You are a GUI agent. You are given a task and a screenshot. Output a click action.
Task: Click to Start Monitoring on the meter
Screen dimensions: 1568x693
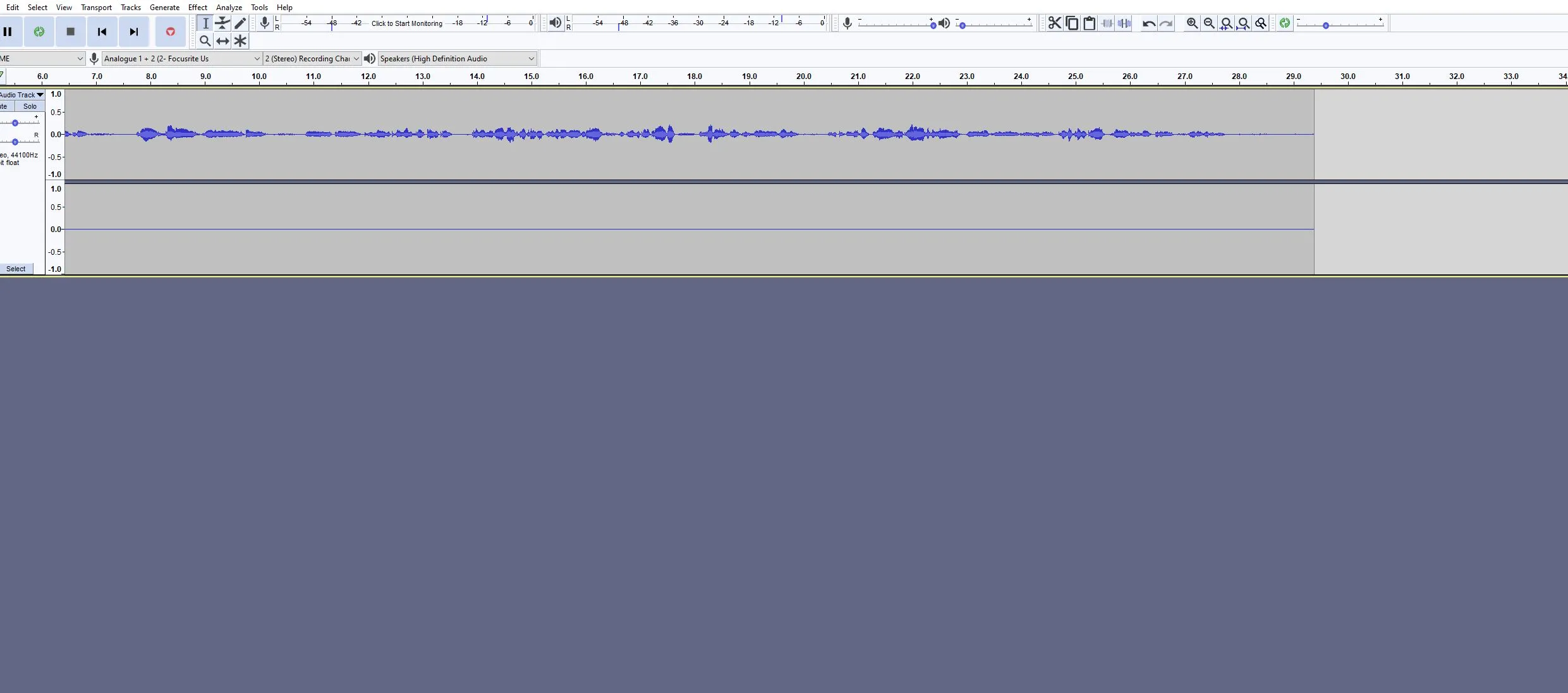tap(406, 23)
